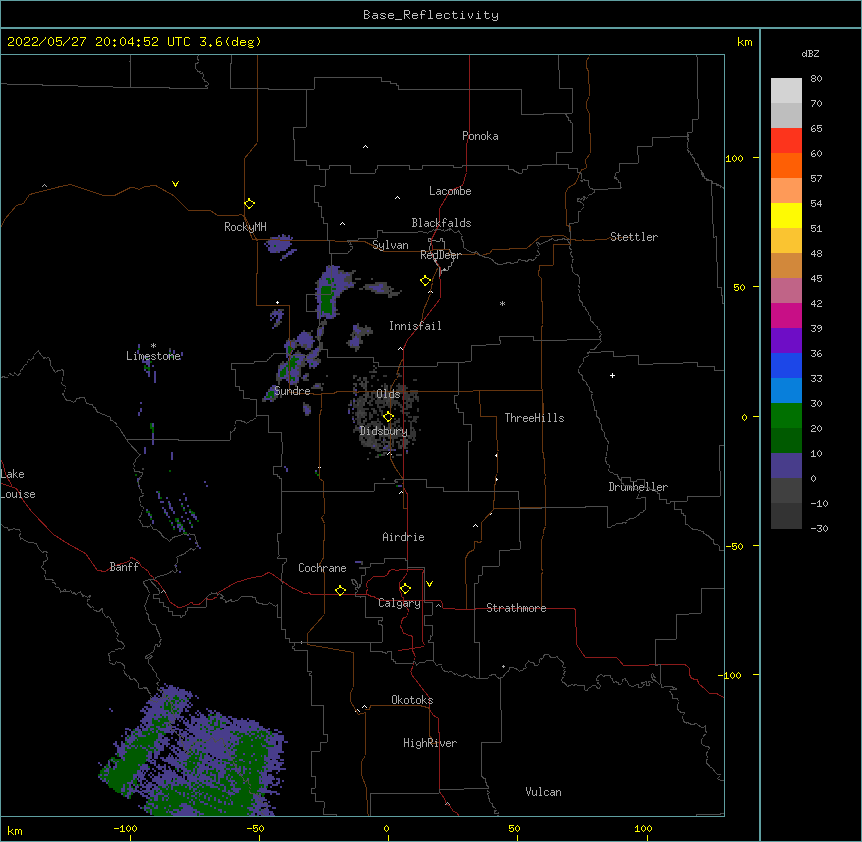Click the asterisk marker above Limestone
This screenshot has height=842, width=862.
click(153, 346)
